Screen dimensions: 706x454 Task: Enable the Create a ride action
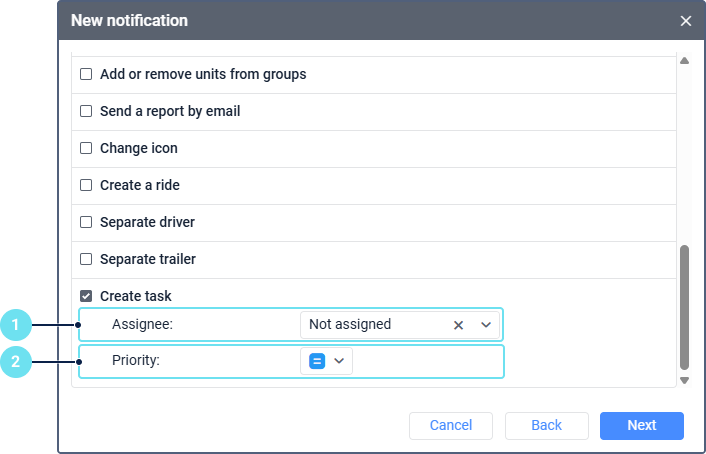coord(86,185)
